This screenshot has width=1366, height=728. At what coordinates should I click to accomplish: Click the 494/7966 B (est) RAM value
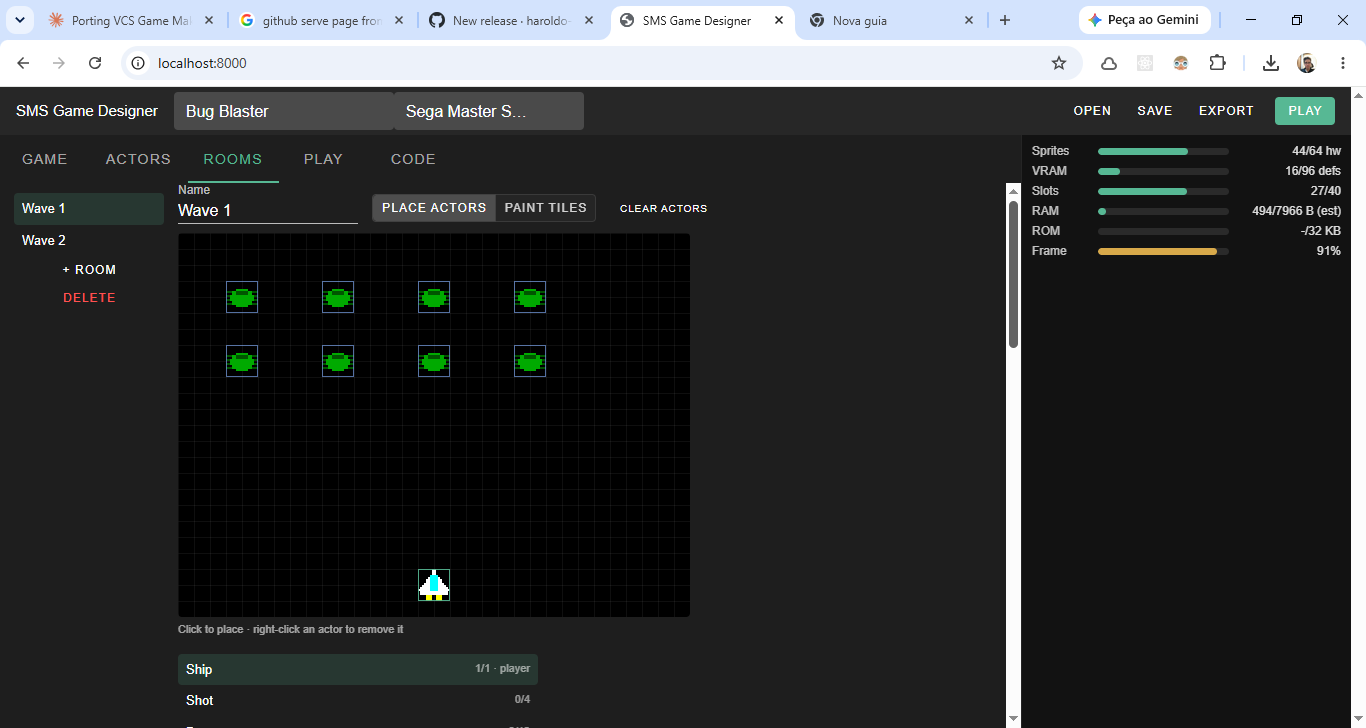coord(1297,211)
